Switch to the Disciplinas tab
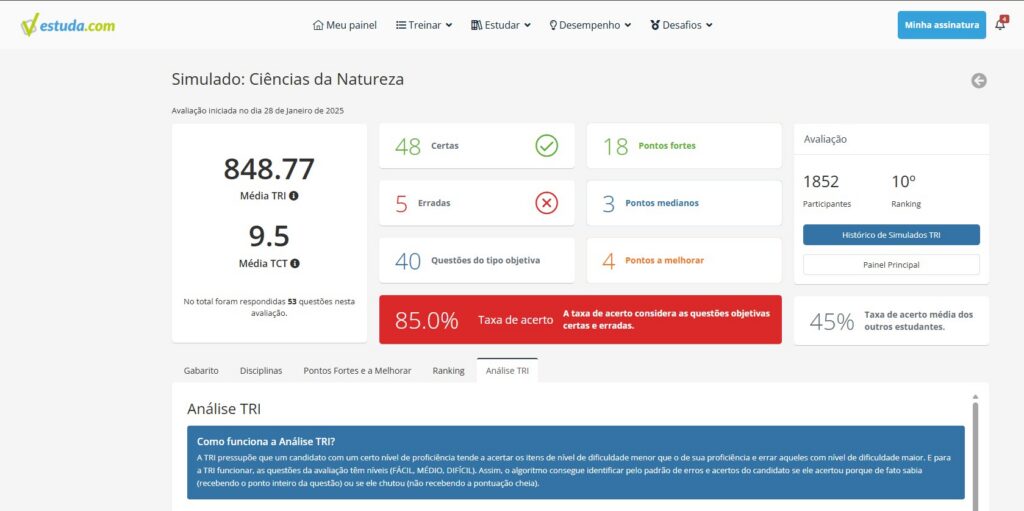1024x511 pixels. tap(261, 371)
